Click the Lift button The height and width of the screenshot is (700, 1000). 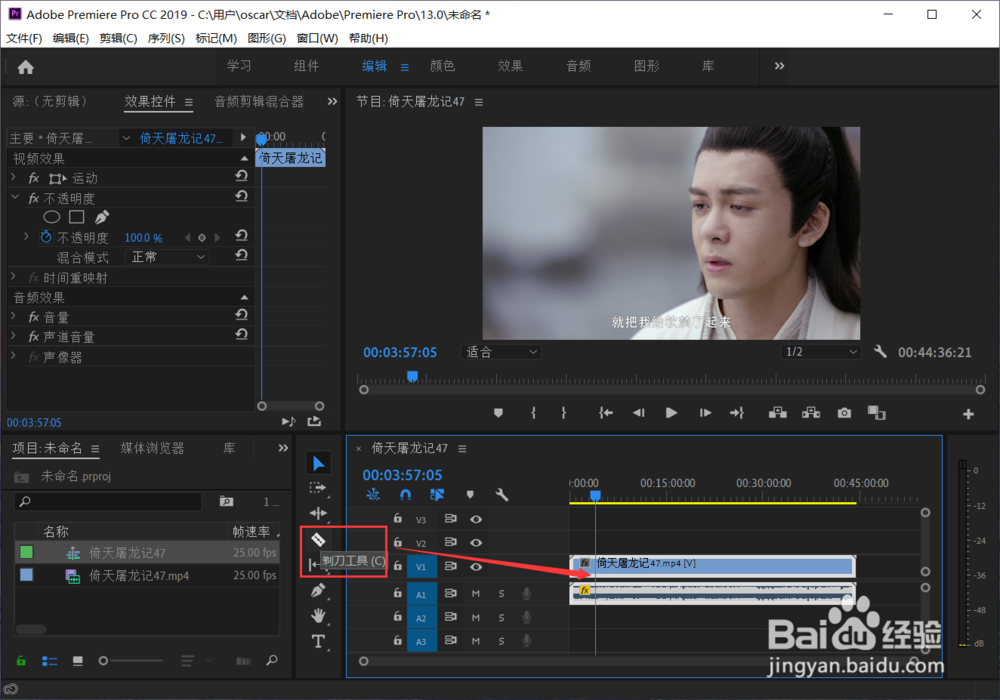777,413
